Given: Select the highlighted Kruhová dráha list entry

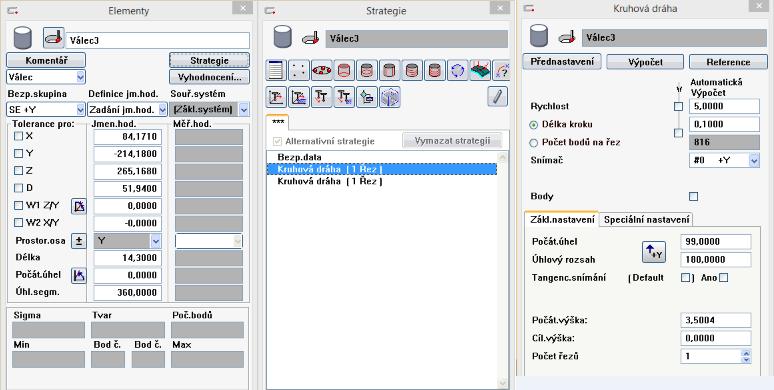Looking at the screenshot, I should point(382,169).
